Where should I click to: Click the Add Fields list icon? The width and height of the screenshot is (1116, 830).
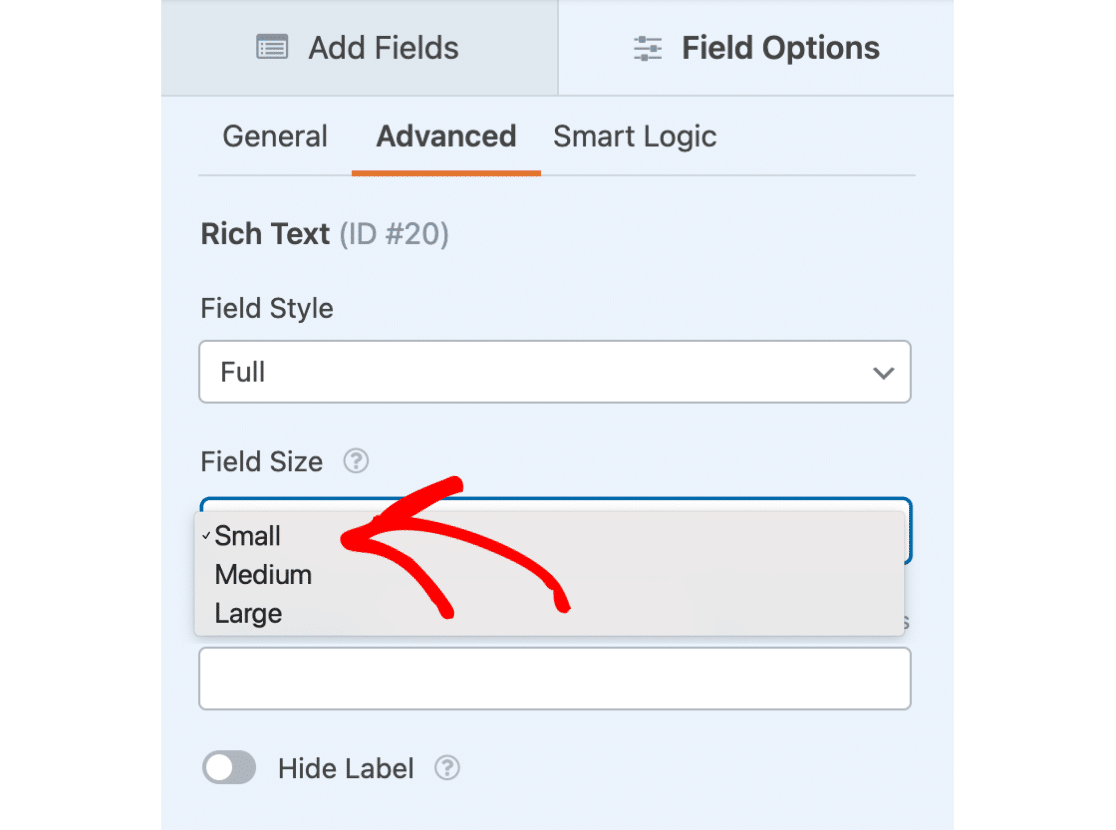point(272,48)
